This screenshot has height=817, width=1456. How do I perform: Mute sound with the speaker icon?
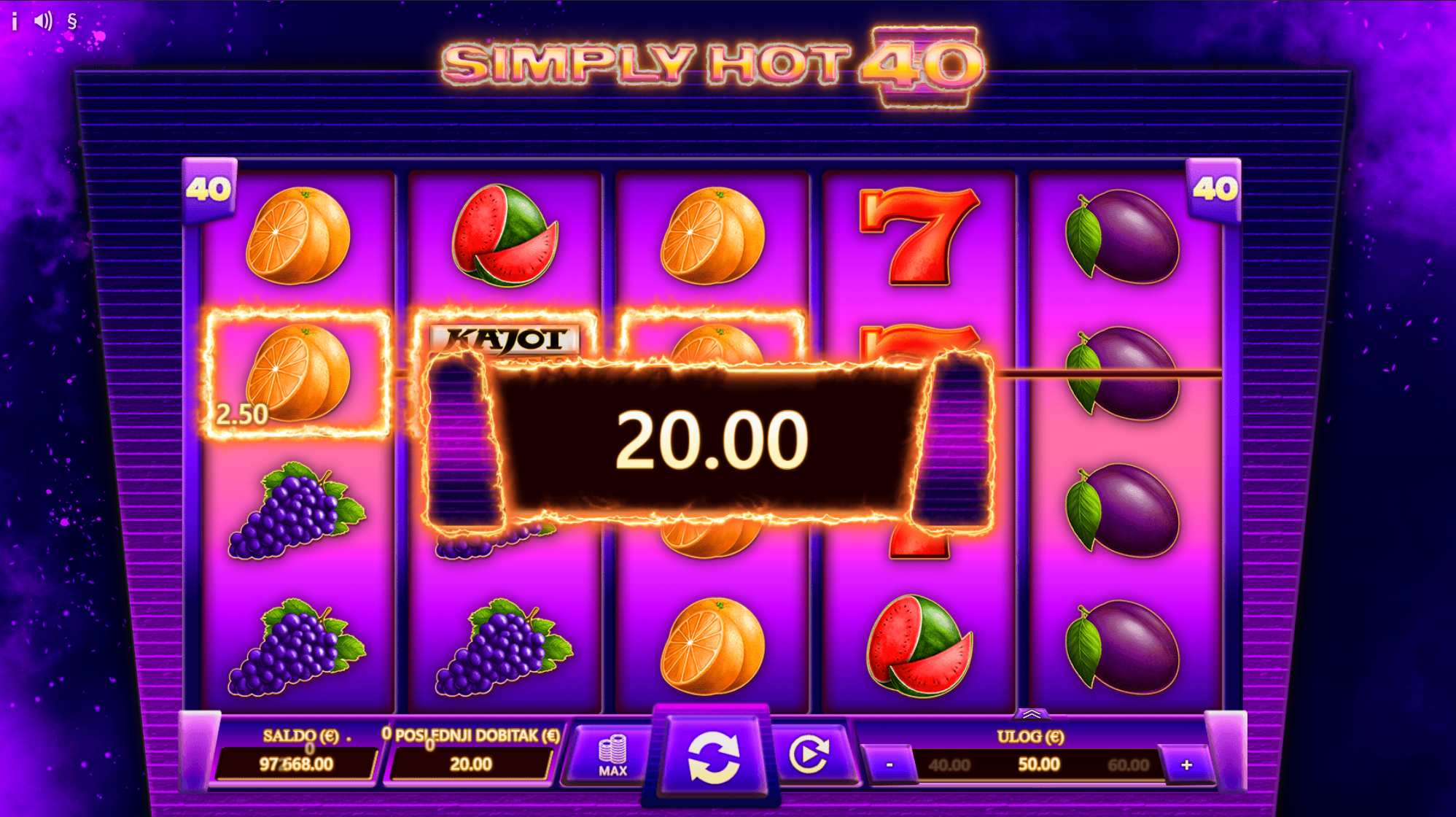pos(43,20)
